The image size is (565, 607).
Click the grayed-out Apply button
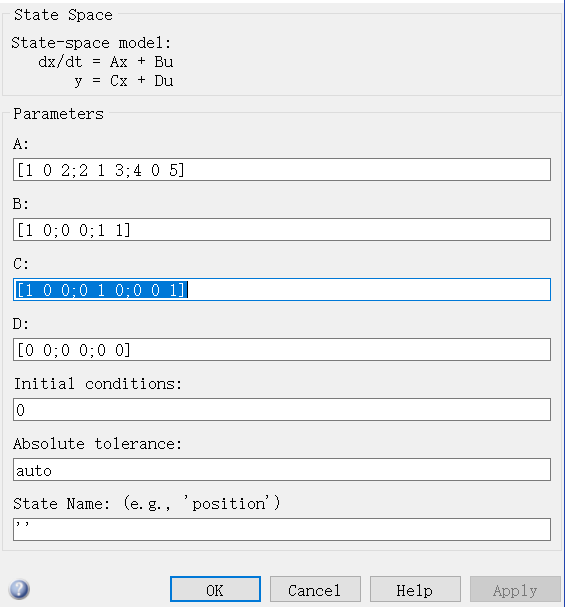[x=515, y=589]
